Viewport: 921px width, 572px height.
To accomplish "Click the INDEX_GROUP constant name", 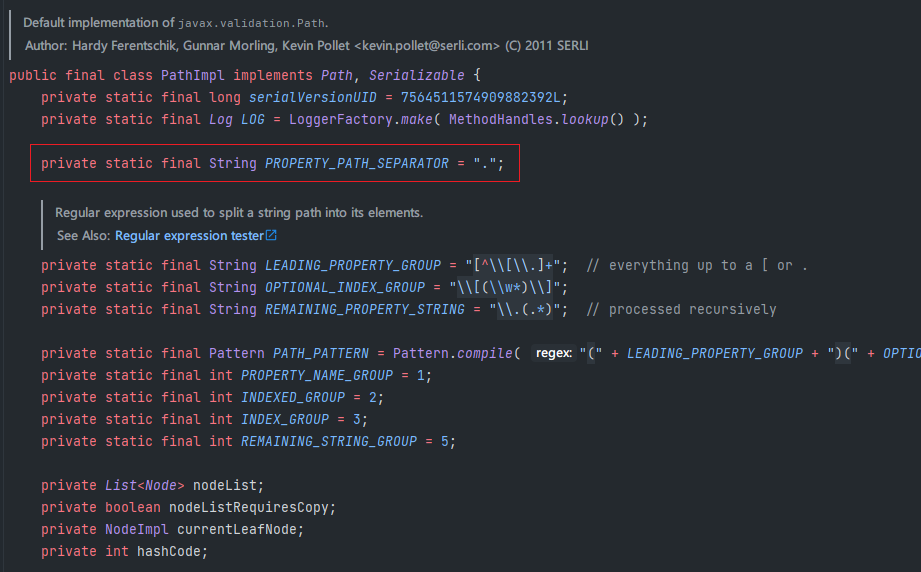I will coord(285,419).
